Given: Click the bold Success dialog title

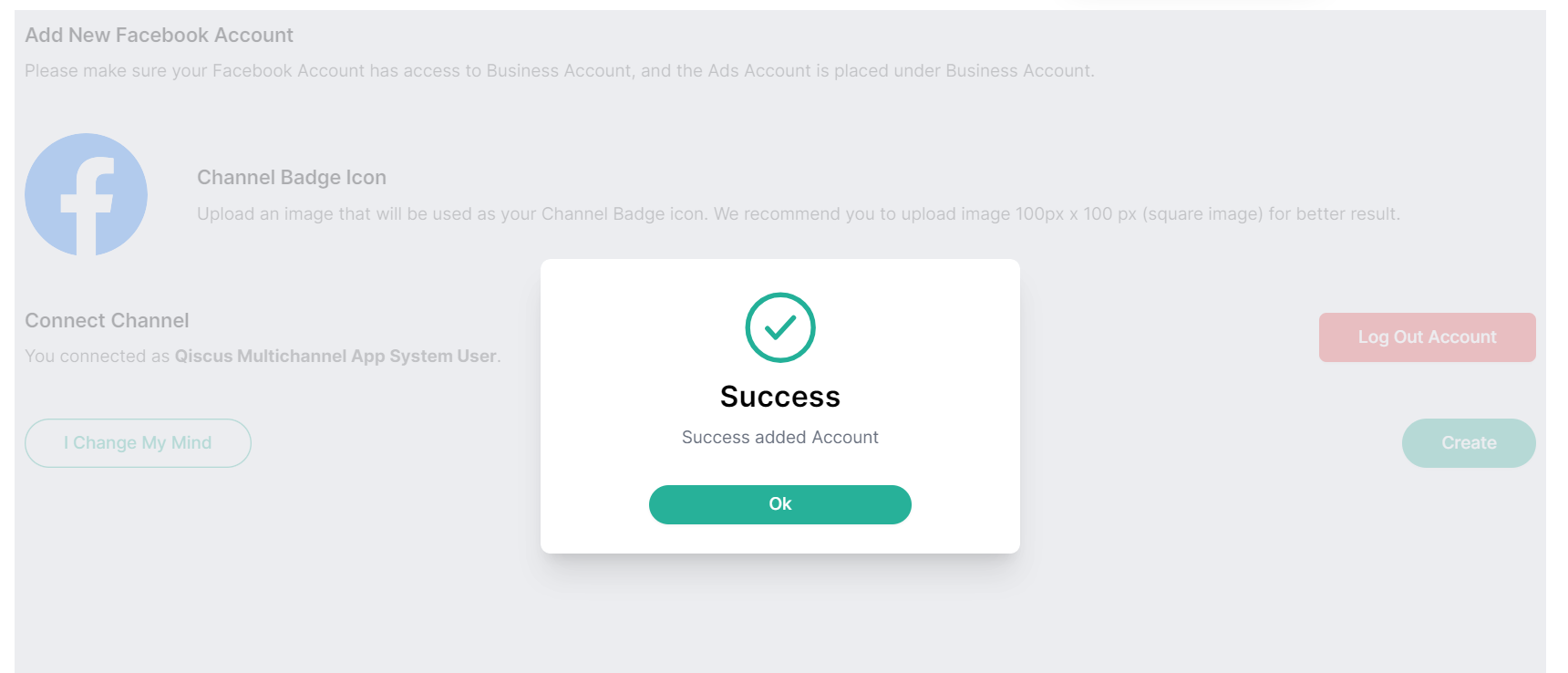Looking at the screenshot, I should click(x=780, y=397).
